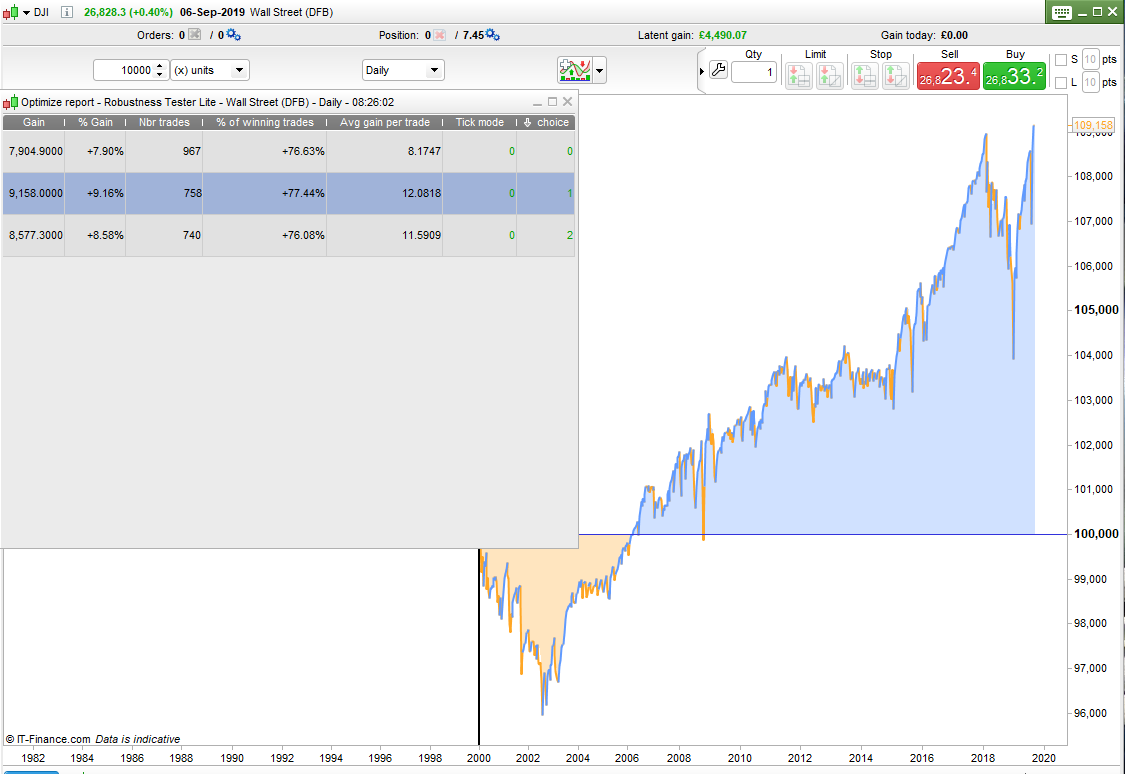
Task: Open the (x) units dropdown
Action: click(210, 70)
